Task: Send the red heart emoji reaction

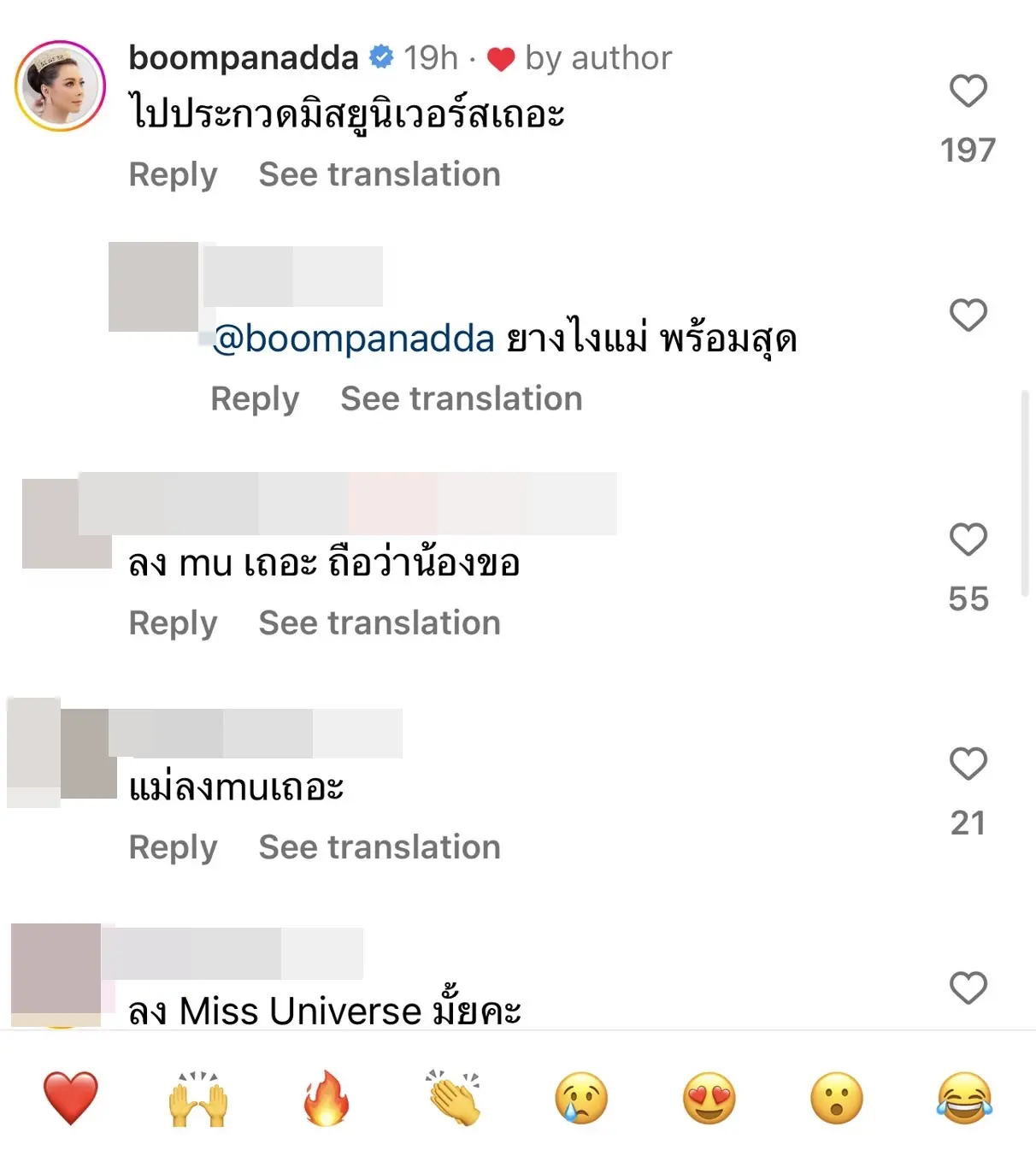Action: coord(71,1098)
